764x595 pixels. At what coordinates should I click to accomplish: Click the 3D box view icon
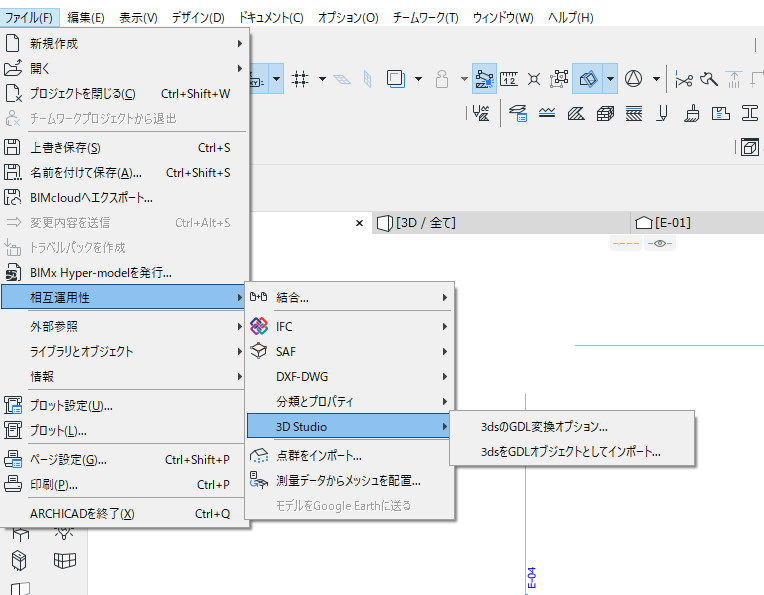(749, 147)
